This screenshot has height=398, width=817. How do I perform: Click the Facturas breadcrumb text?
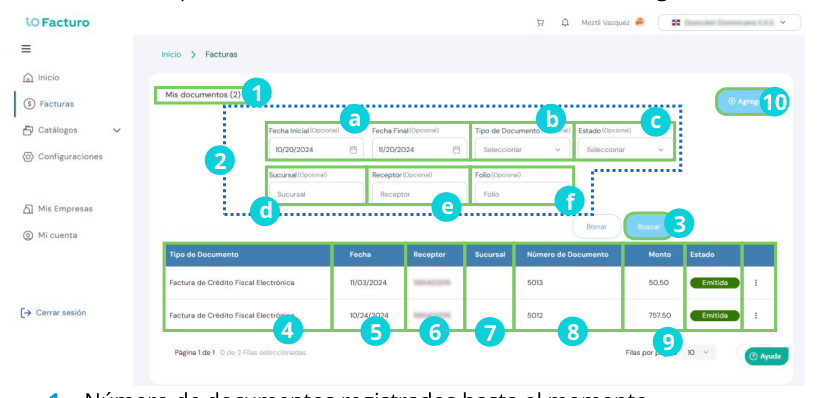221,54
